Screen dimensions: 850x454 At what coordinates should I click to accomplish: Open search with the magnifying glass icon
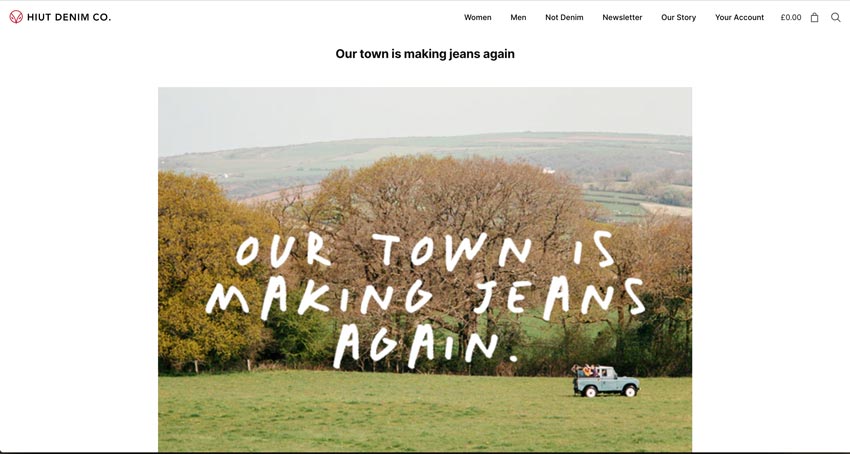(835, 17)
